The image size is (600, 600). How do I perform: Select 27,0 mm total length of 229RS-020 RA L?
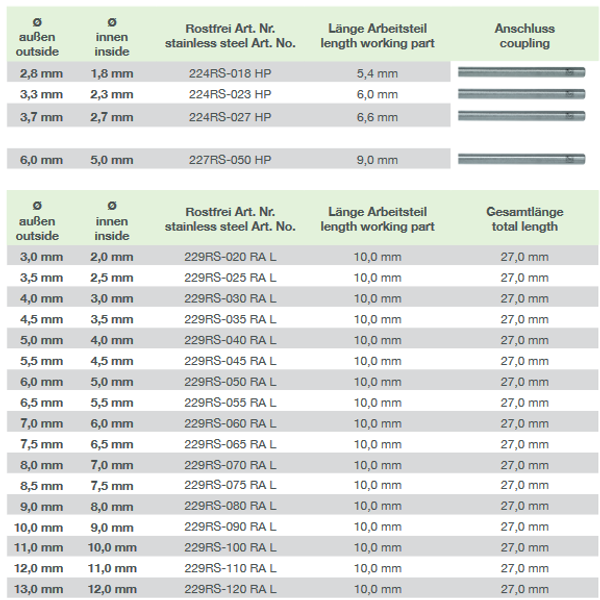click(x=525, y=257)
